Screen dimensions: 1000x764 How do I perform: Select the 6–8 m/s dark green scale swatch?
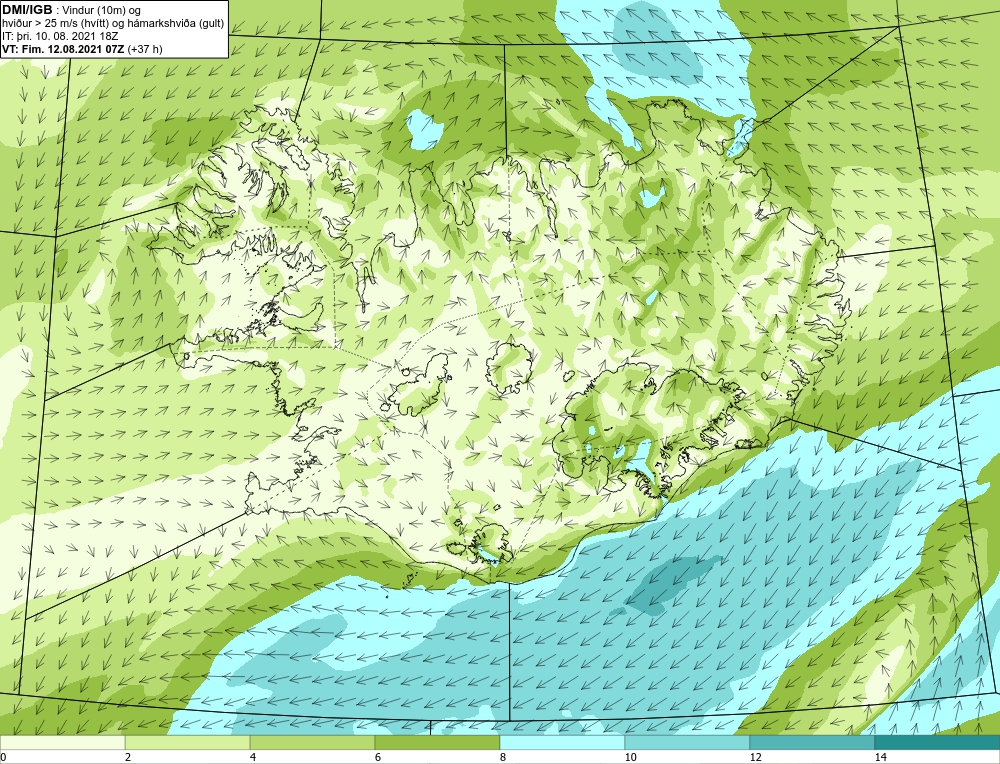(438, 743)
